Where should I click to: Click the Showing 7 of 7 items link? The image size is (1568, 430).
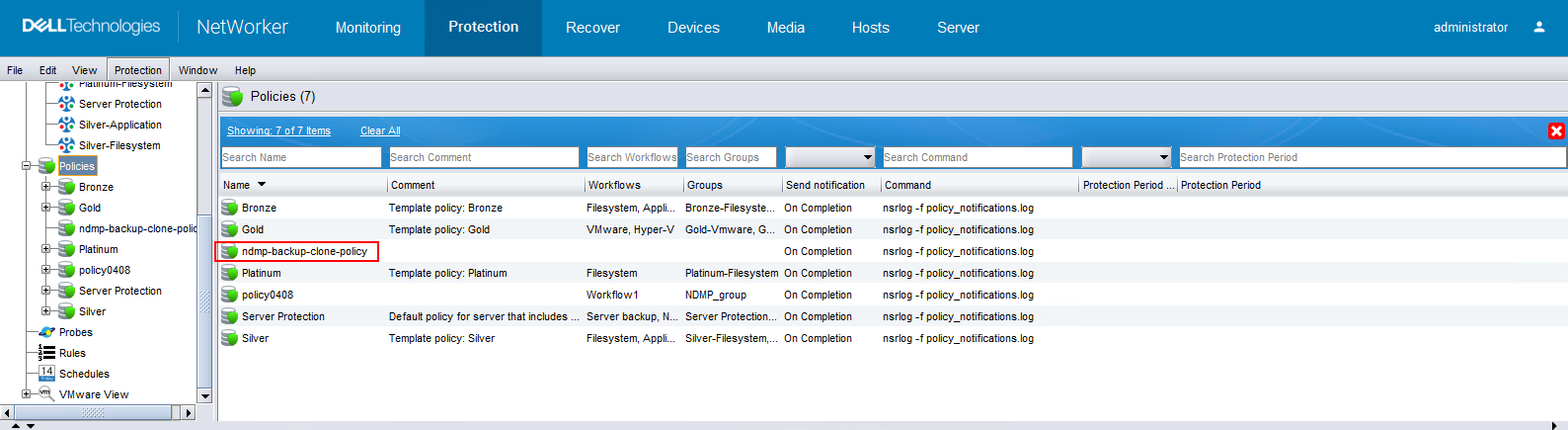click(x=278, y=130)
